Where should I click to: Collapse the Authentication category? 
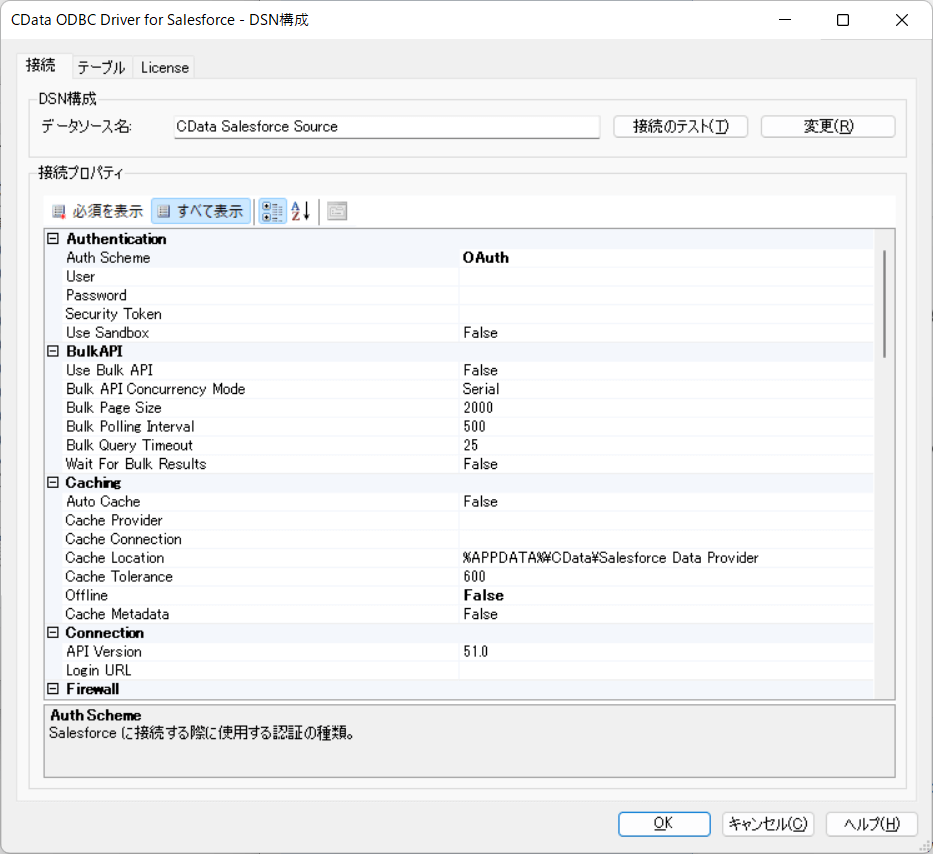click(53, 239)
